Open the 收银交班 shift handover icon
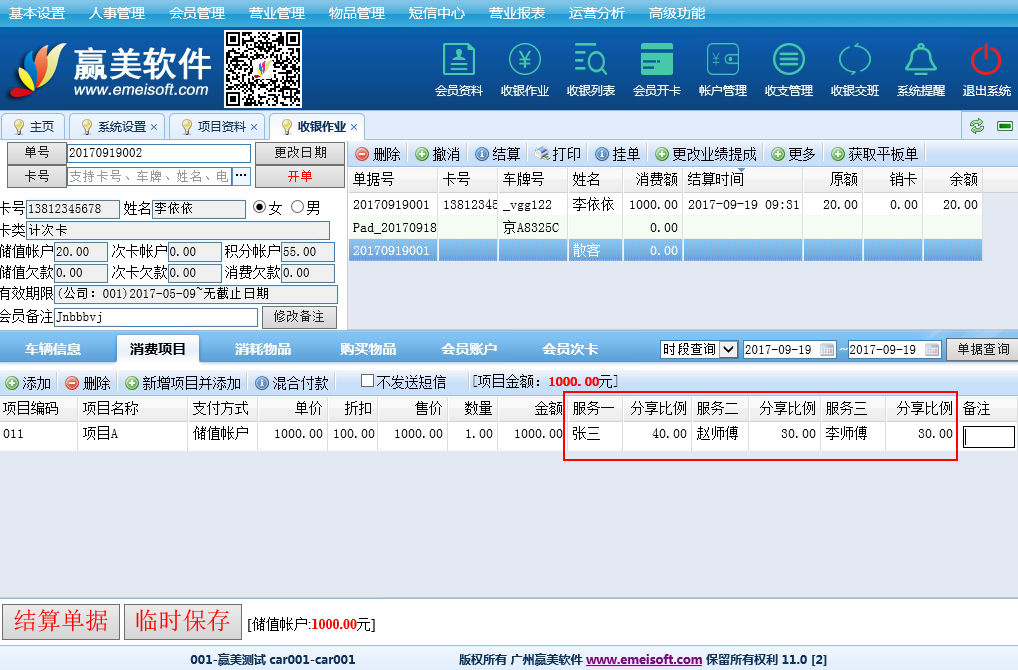1018x670 pixels. click(x=854, y=60)
